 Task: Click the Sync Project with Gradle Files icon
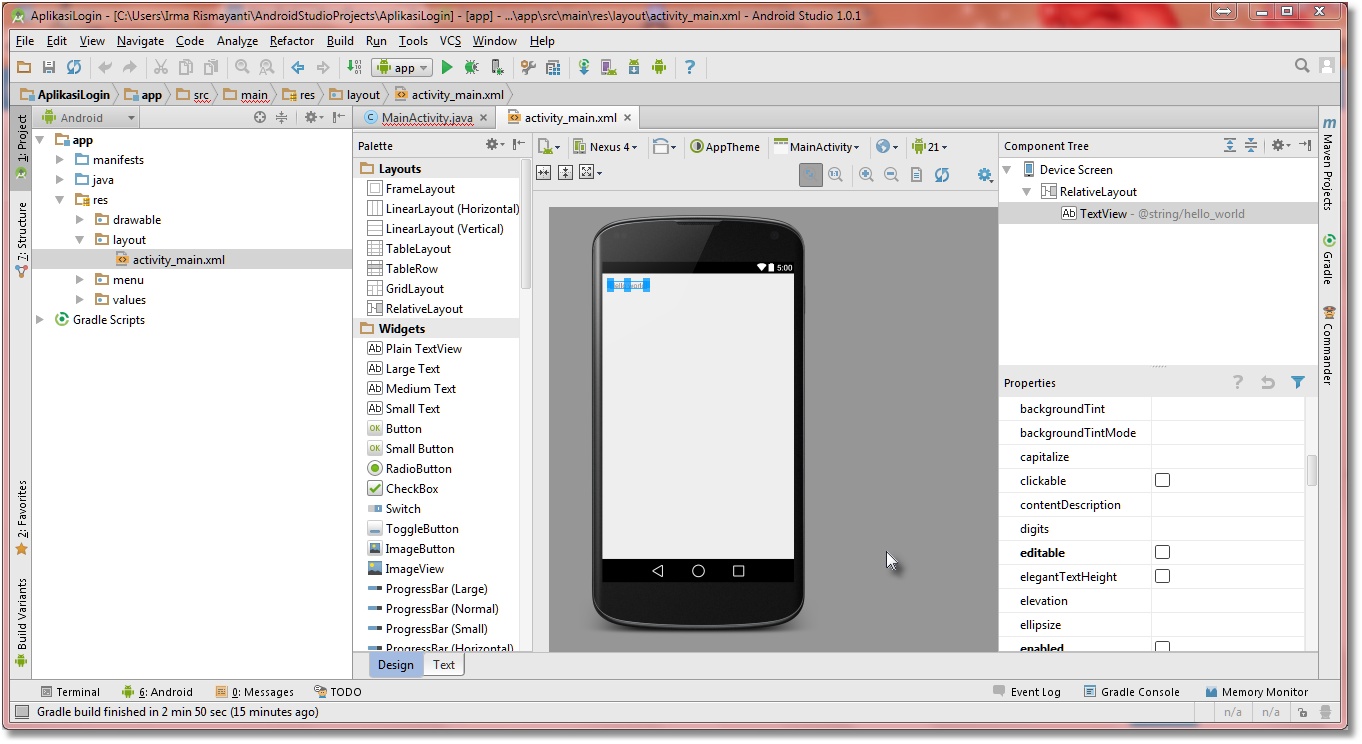pyautogui.click(x=585, y=67)
